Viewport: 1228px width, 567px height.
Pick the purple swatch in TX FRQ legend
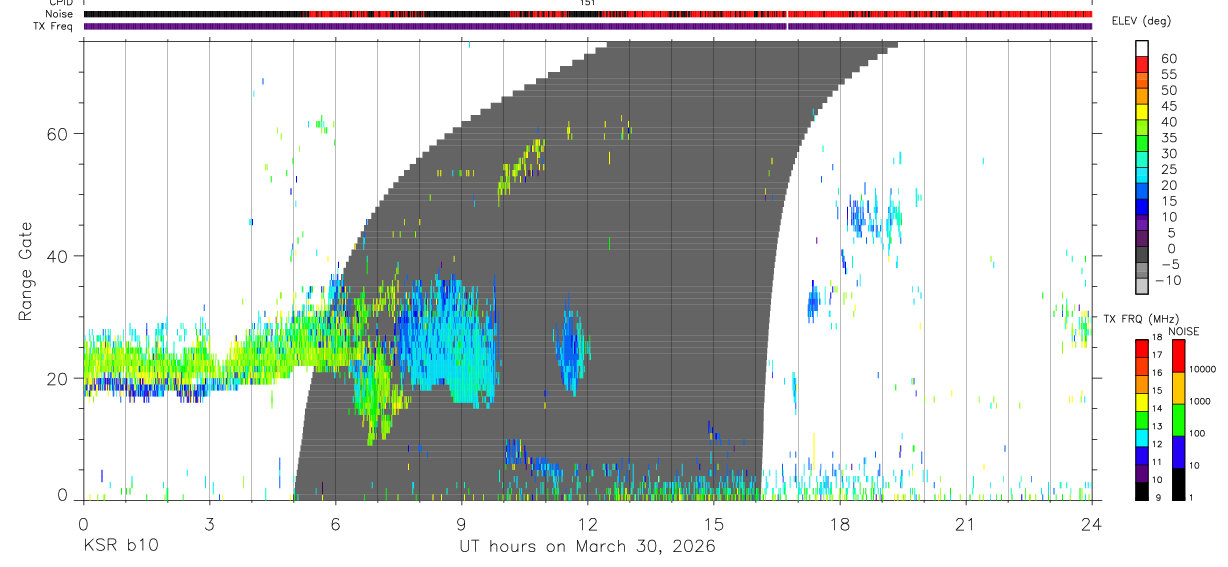(1142, 473)
